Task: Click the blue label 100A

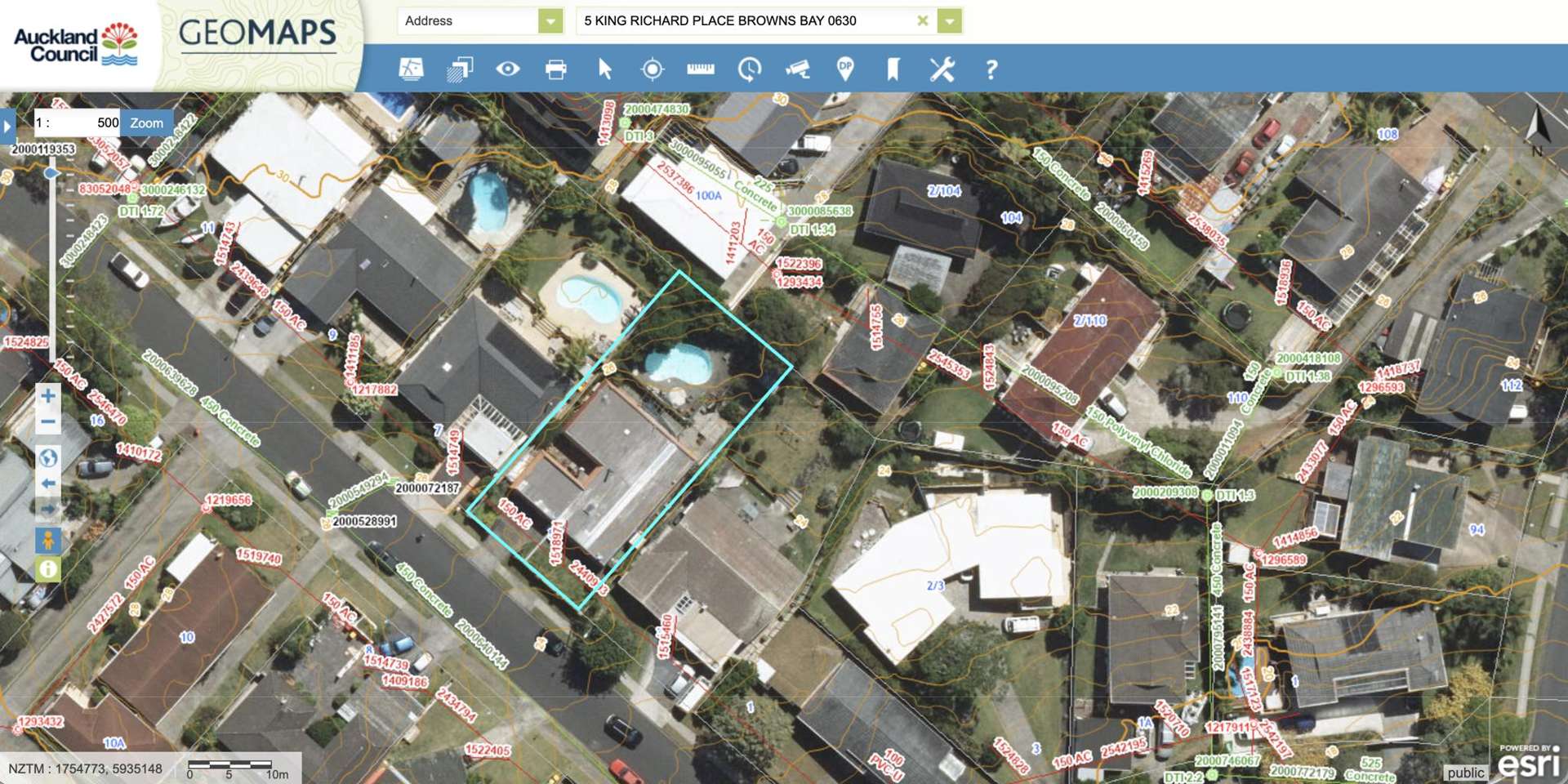Action: click(709, 196)
